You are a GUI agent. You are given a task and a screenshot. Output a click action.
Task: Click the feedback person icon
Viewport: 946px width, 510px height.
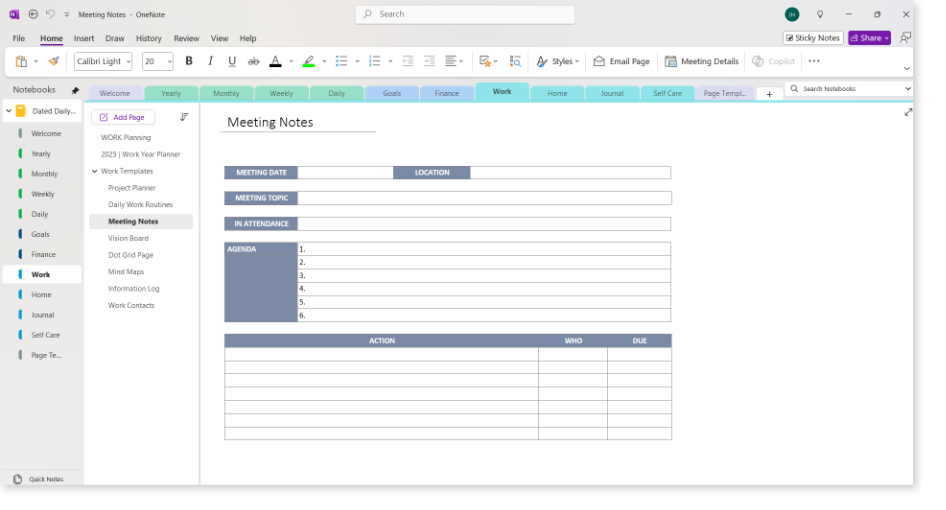point(905,37)
